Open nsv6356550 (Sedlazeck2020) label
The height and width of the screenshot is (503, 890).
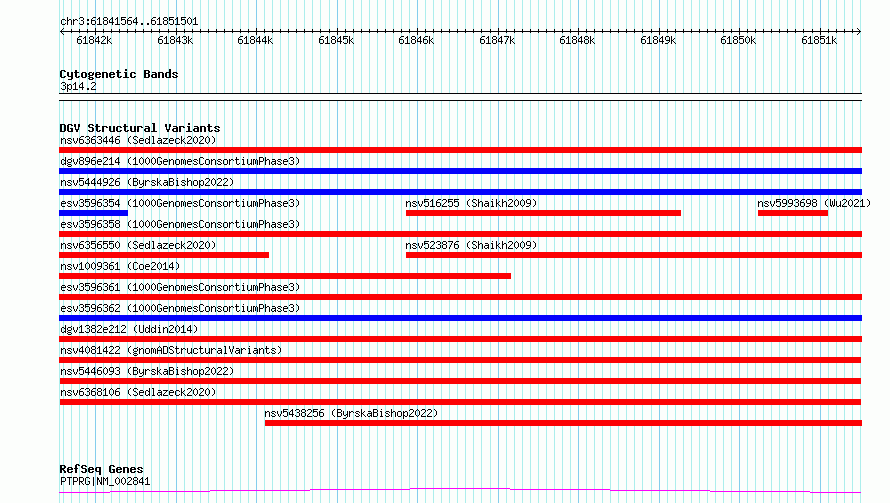click(x=138, y=245)
